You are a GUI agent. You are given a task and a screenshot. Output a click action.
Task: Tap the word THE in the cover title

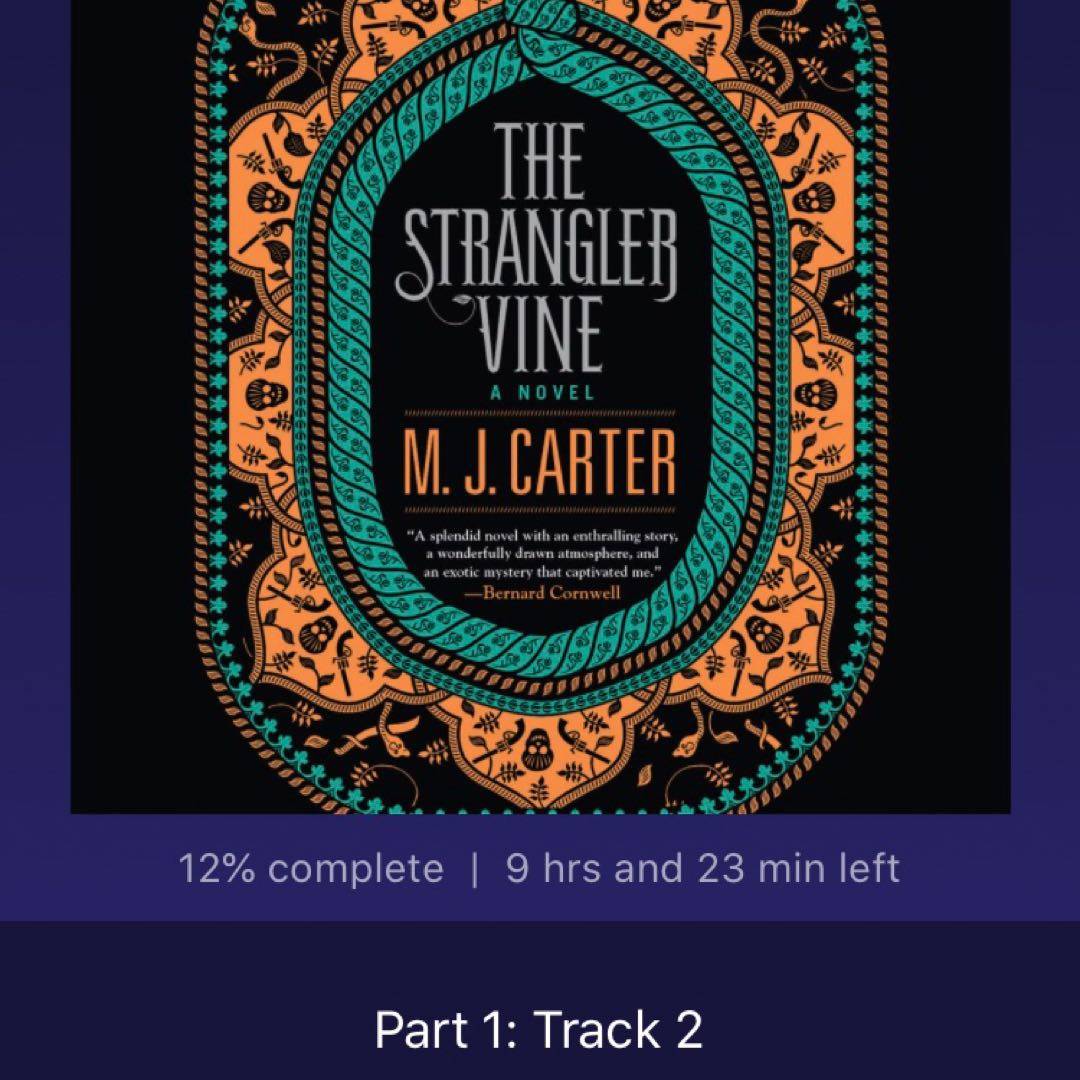coord(539,161)
